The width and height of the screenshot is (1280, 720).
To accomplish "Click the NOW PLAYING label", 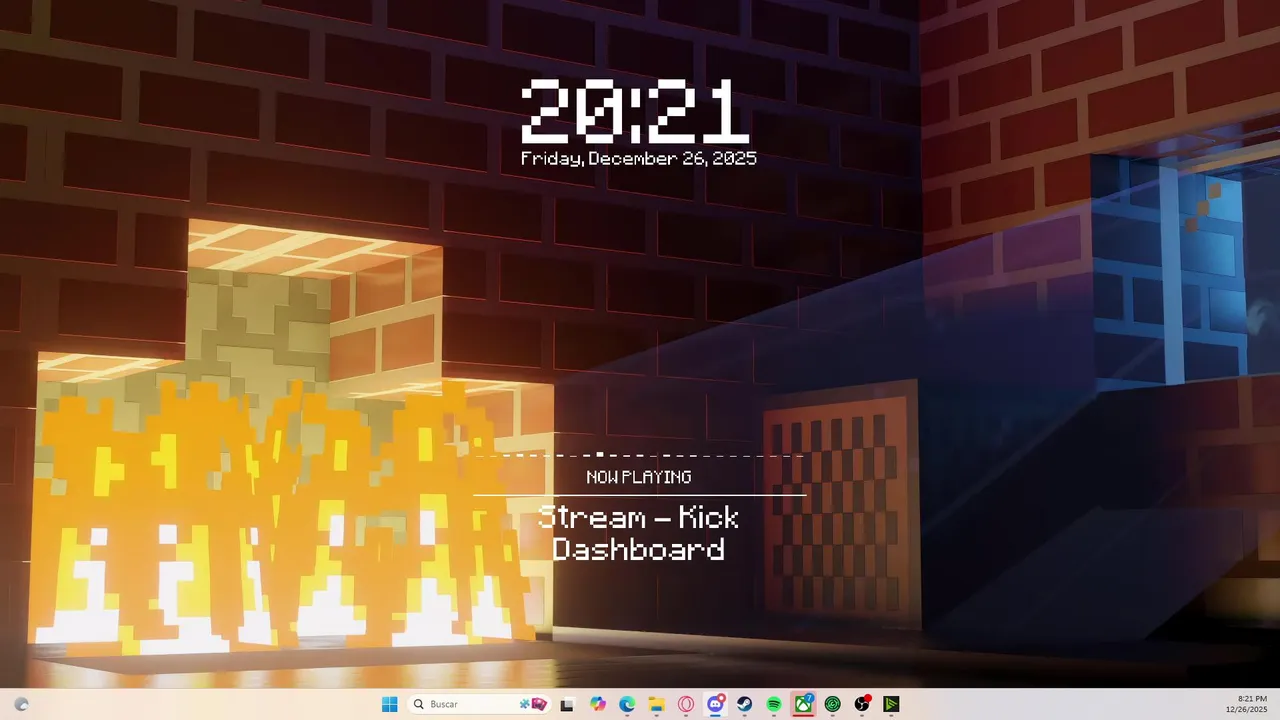I will 639,477.
